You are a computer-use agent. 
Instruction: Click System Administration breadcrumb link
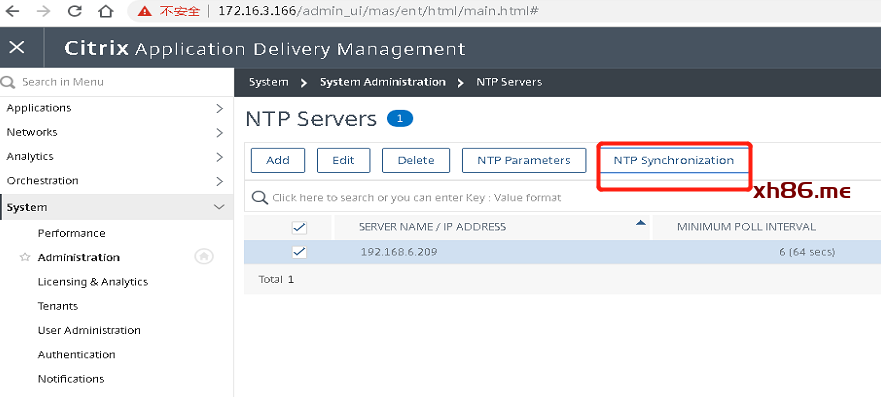pyautogui.click(x=383, y=82)
